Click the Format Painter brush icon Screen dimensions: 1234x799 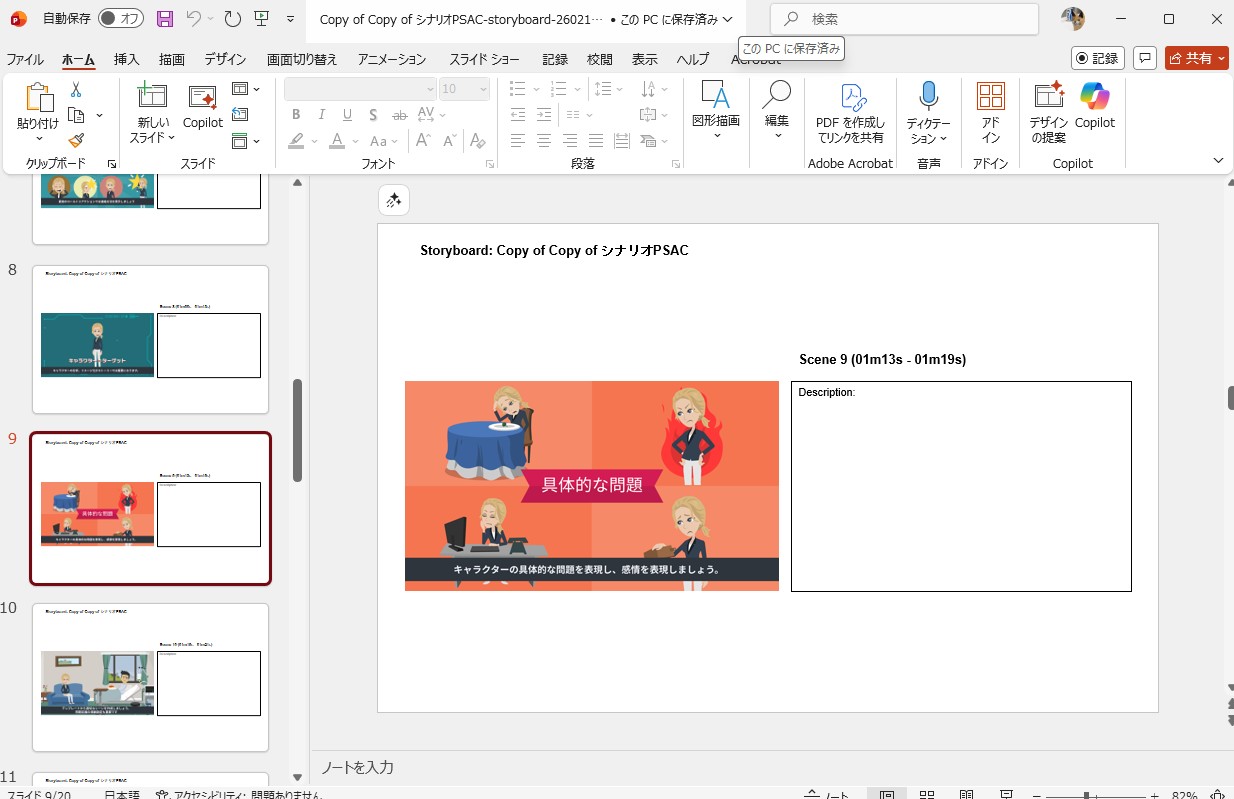click(76, 141)
